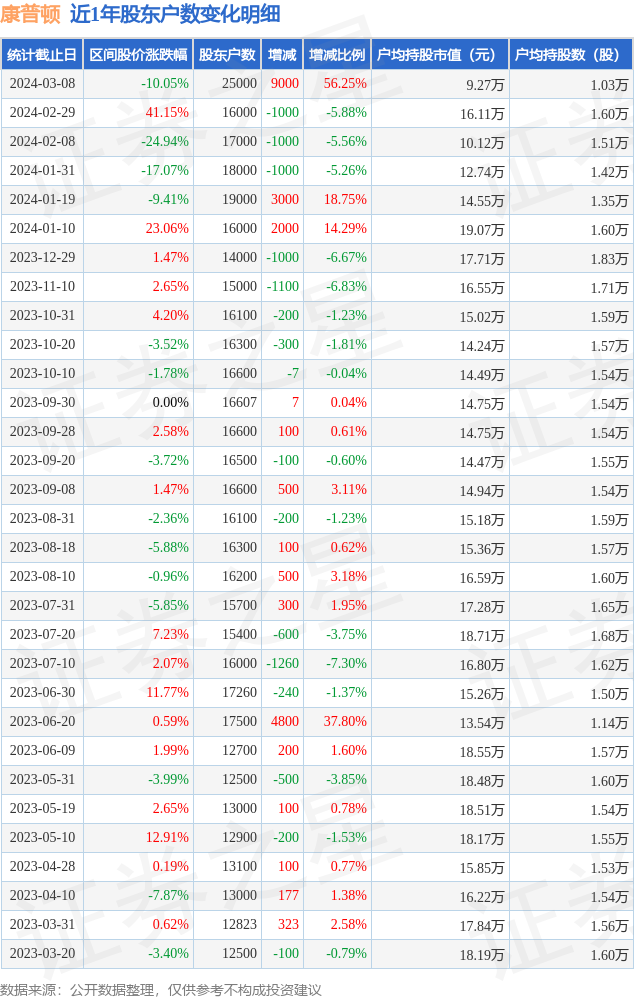Click the 统计截止日 column header
The height and width of the screenshot is (999, 634).
[41, 55]
